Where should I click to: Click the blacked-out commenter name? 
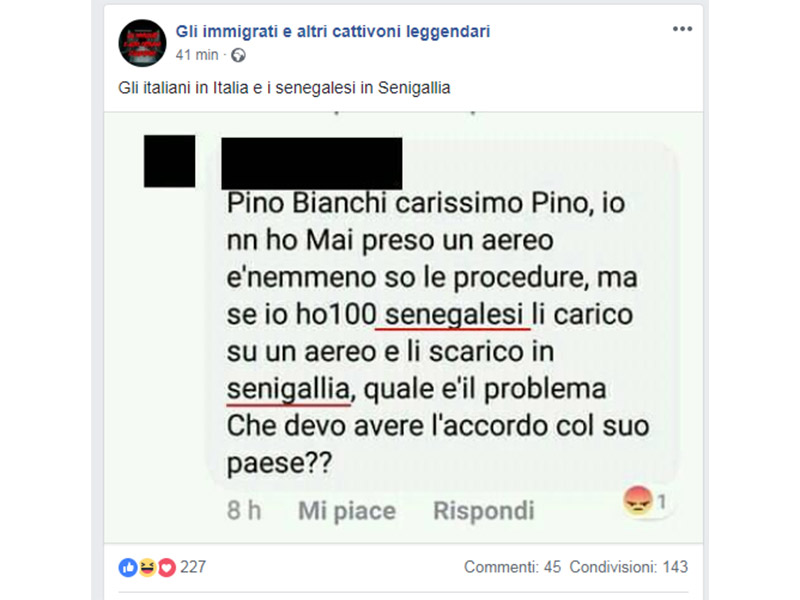pyautogui.click(x=312, y=163)
